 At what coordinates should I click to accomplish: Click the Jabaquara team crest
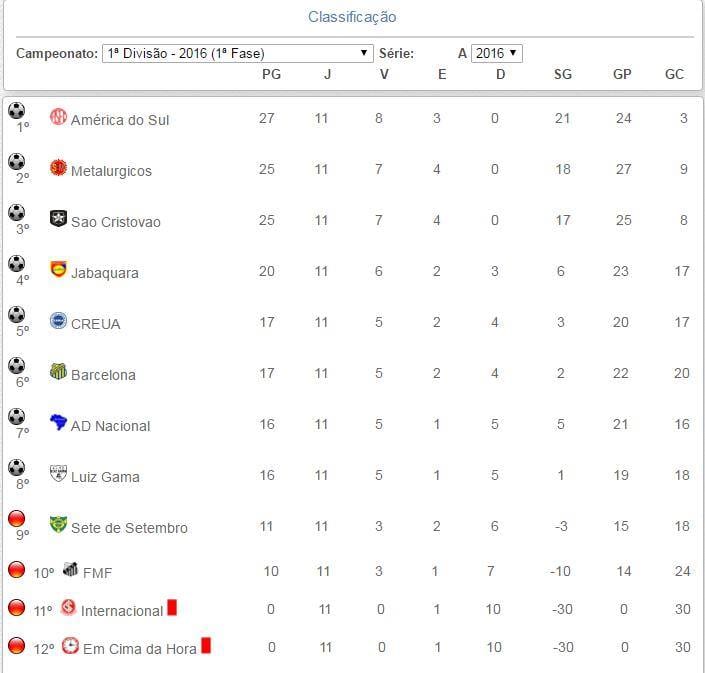tap(58, 270)
